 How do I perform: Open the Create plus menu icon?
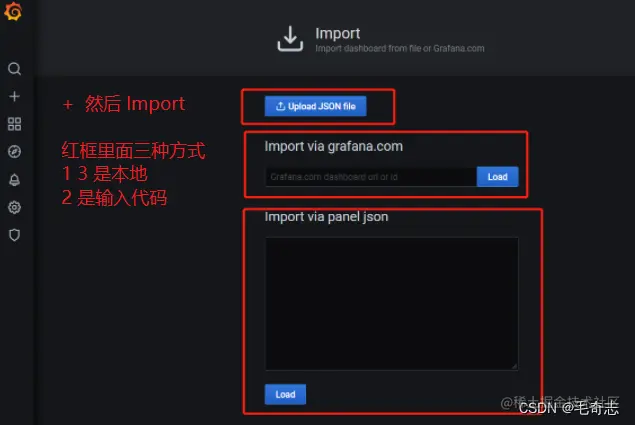(x=14, y=96)
